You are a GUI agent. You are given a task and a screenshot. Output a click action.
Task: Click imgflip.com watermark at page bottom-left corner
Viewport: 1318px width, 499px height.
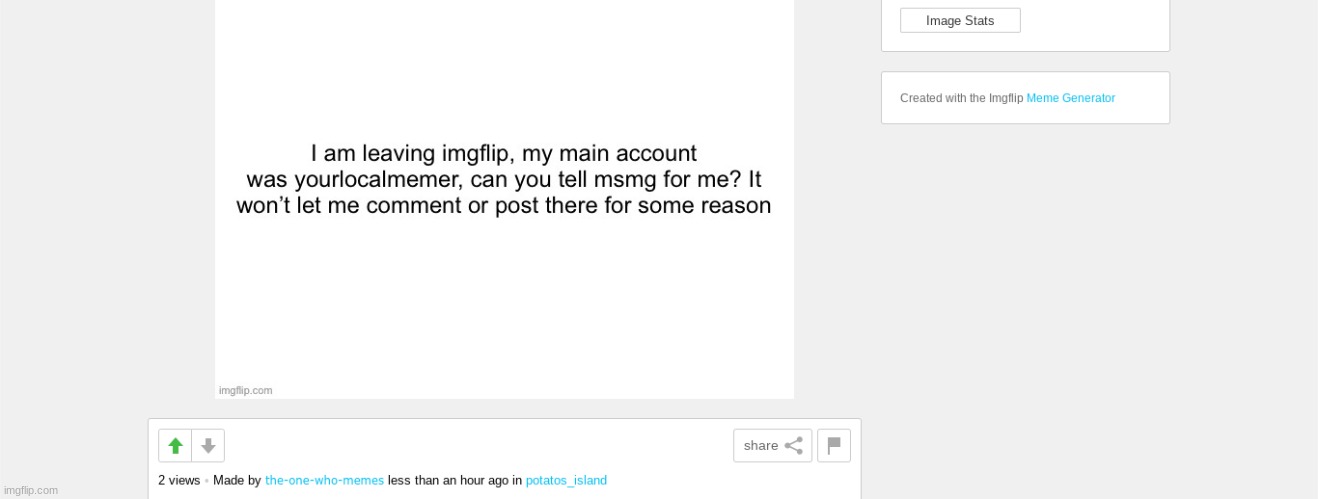(x=31, y=490)
